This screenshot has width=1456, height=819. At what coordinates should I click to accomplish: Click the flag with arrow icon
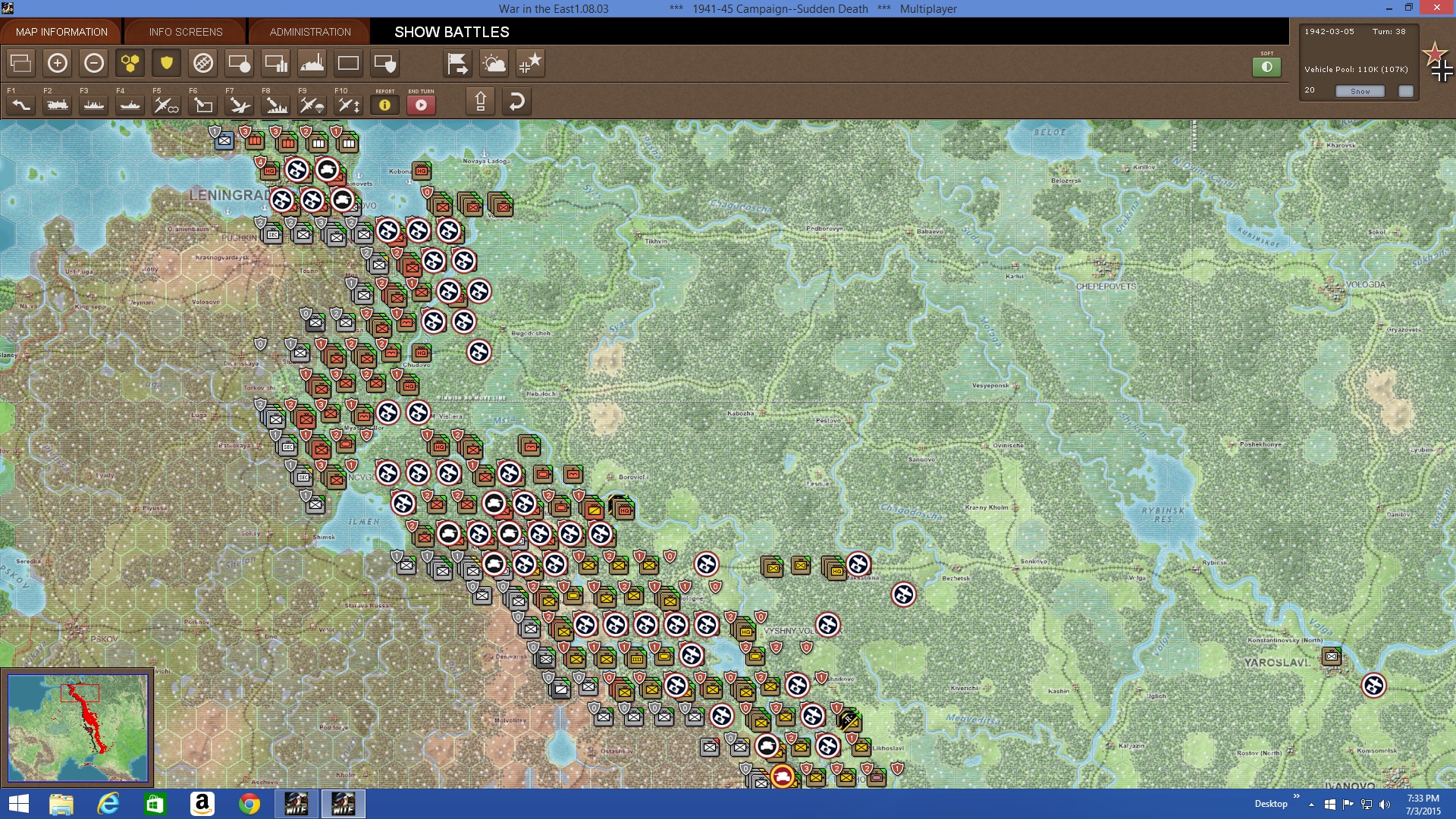coord(458,63)
